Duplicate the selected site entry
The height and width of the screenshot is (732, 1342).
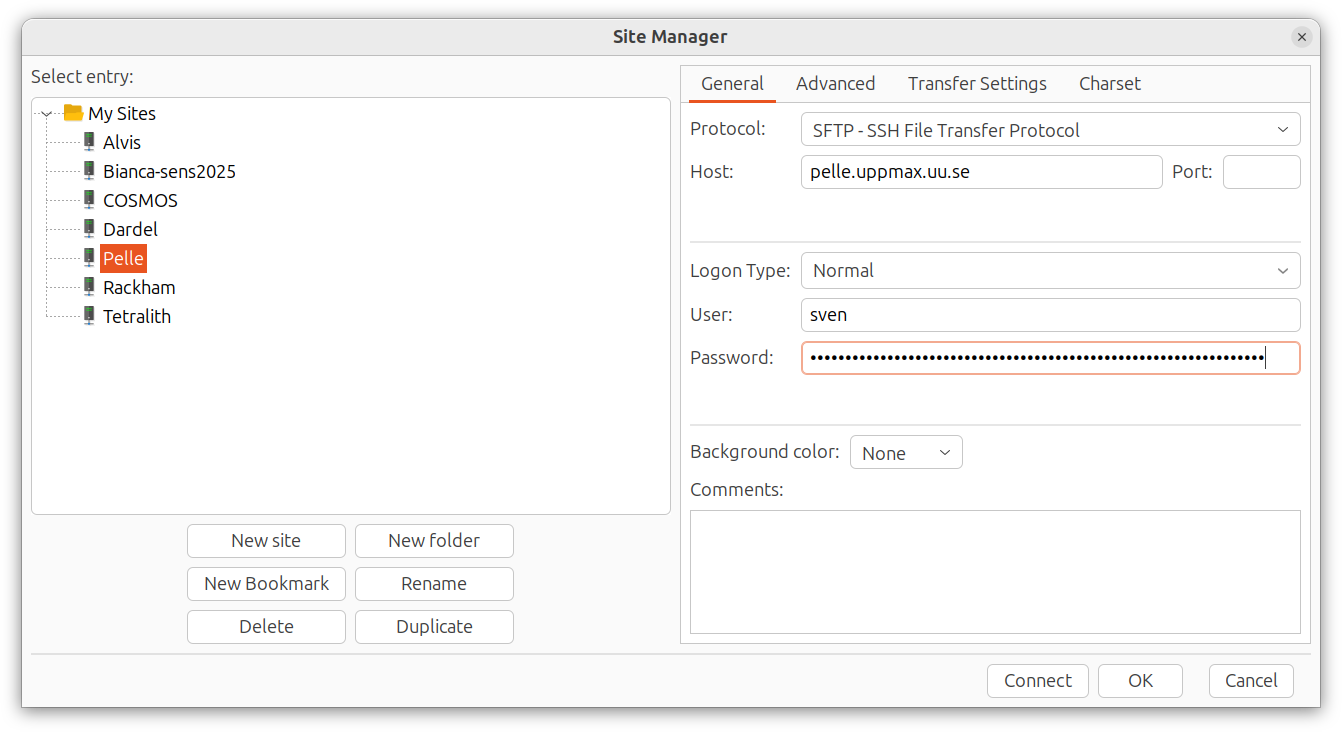(434, 627)
